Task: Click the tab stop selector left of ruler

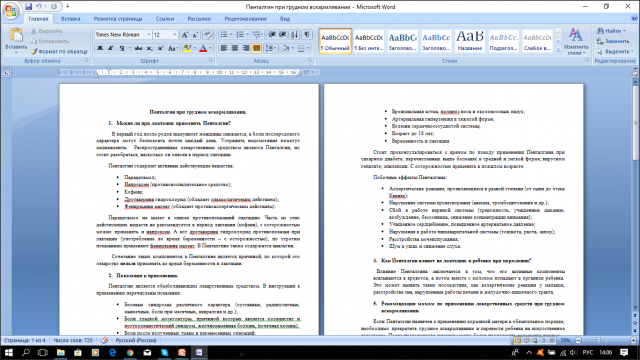Action: tap(7, 73)
